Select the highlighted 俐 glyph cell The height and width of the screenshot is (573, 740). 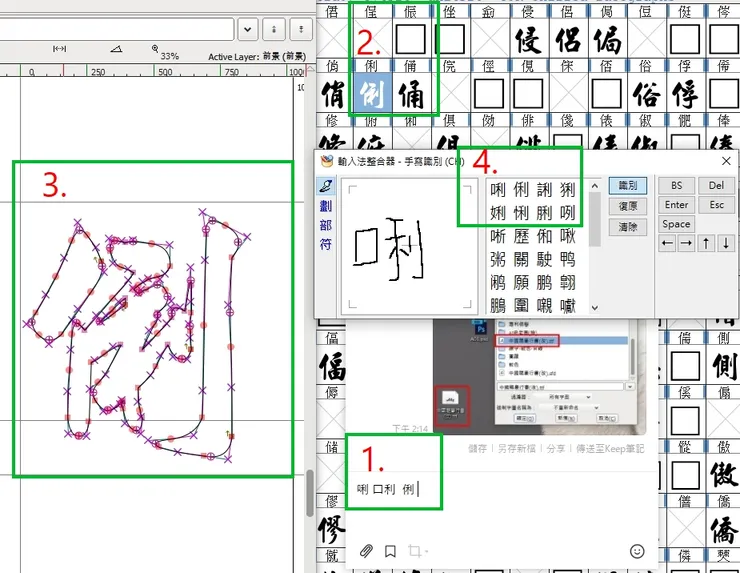pyautogui.click(x=372, y=93)
